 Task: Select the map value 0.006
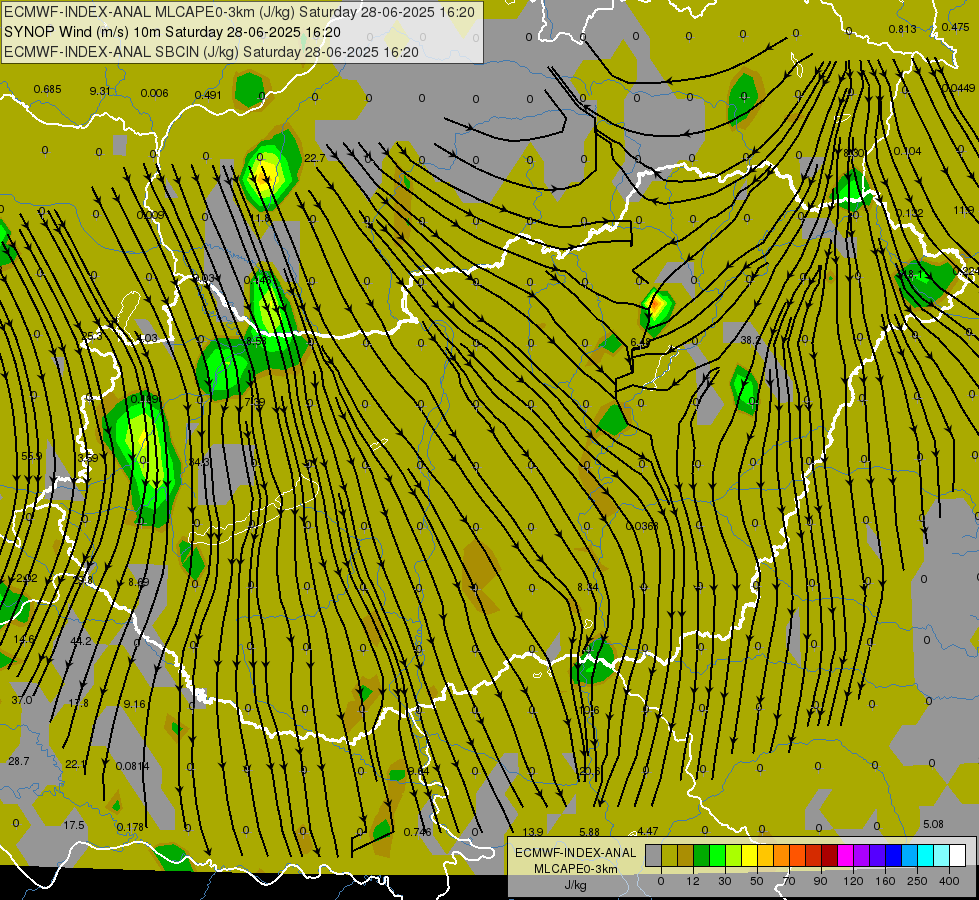coord(154,93)
